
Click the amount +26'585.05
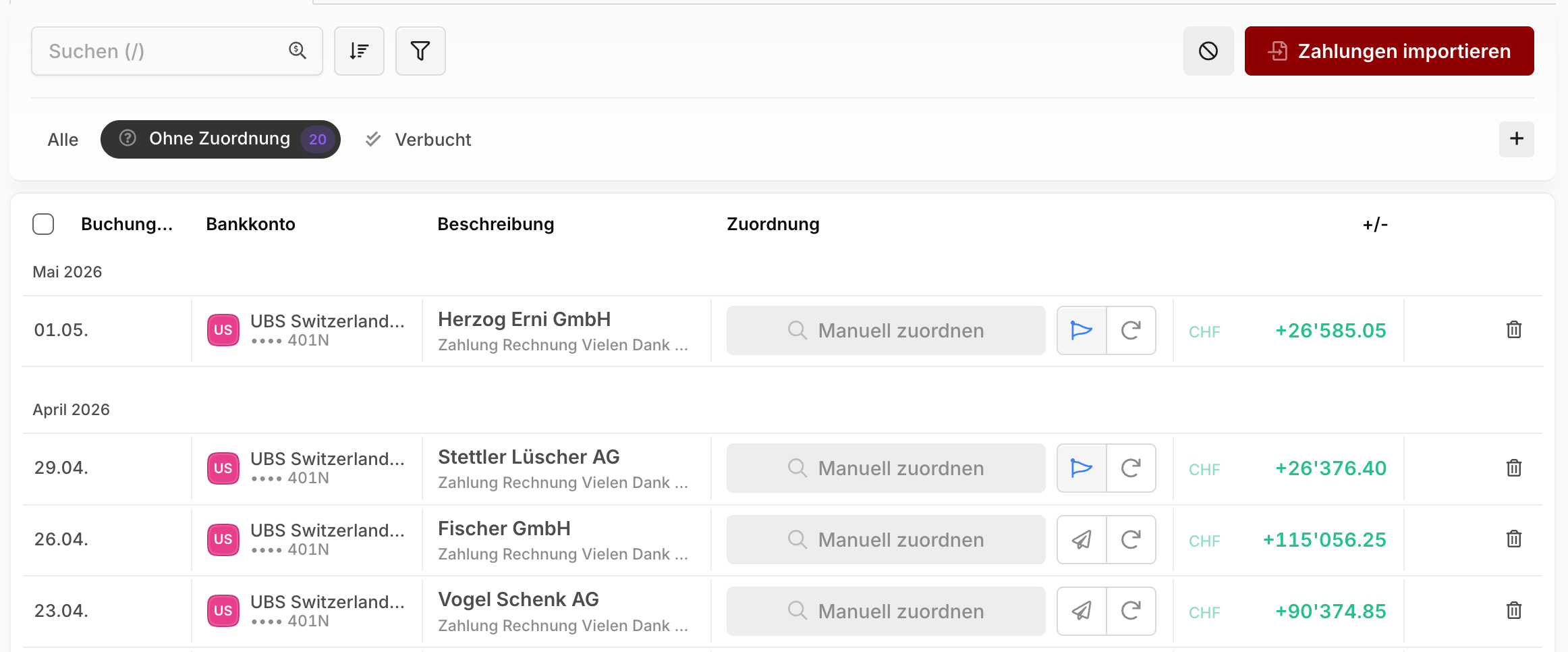pos(1331,331)
